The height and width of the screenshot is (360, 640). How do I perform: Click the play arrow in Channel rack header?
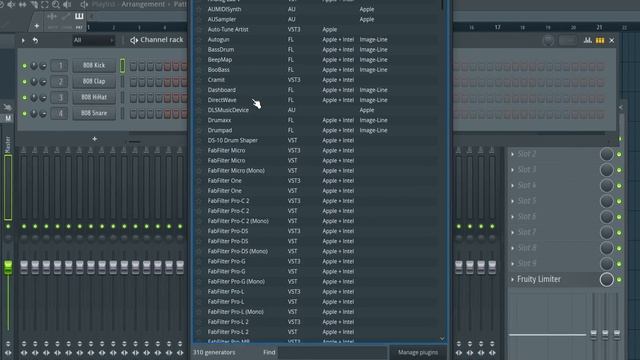pyautogui.click(x=23, y=40)
